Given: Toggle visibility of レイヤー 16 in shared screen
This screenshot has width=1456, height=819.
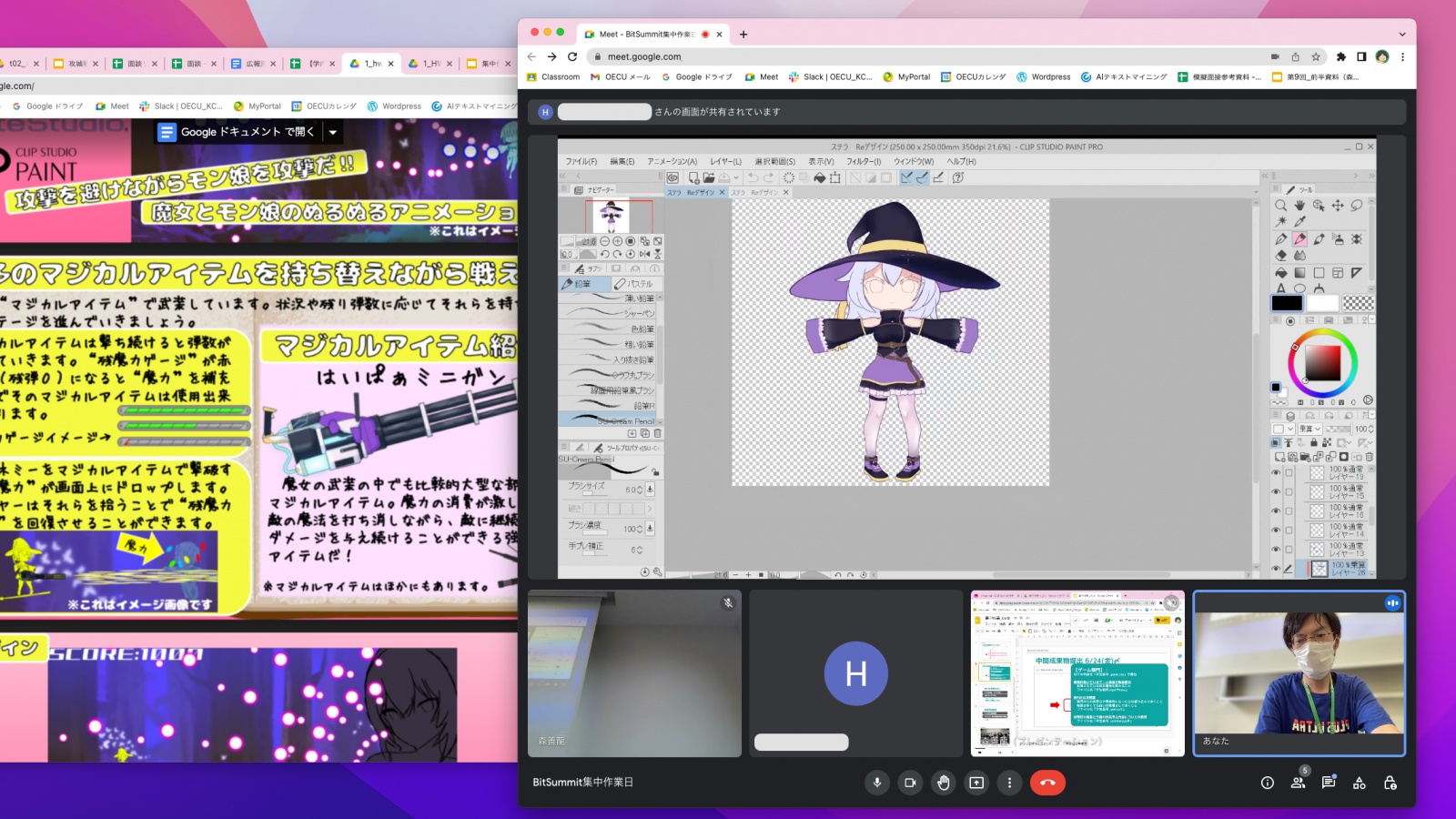Looking at the screenshot, I should 1276,511.
